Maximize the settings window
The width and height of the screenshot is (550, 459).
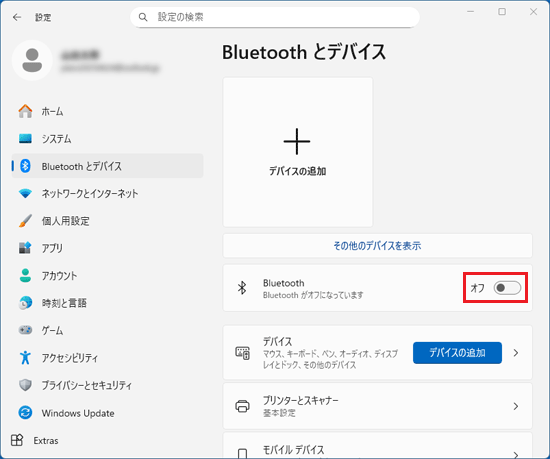click(x=502, y=12)
